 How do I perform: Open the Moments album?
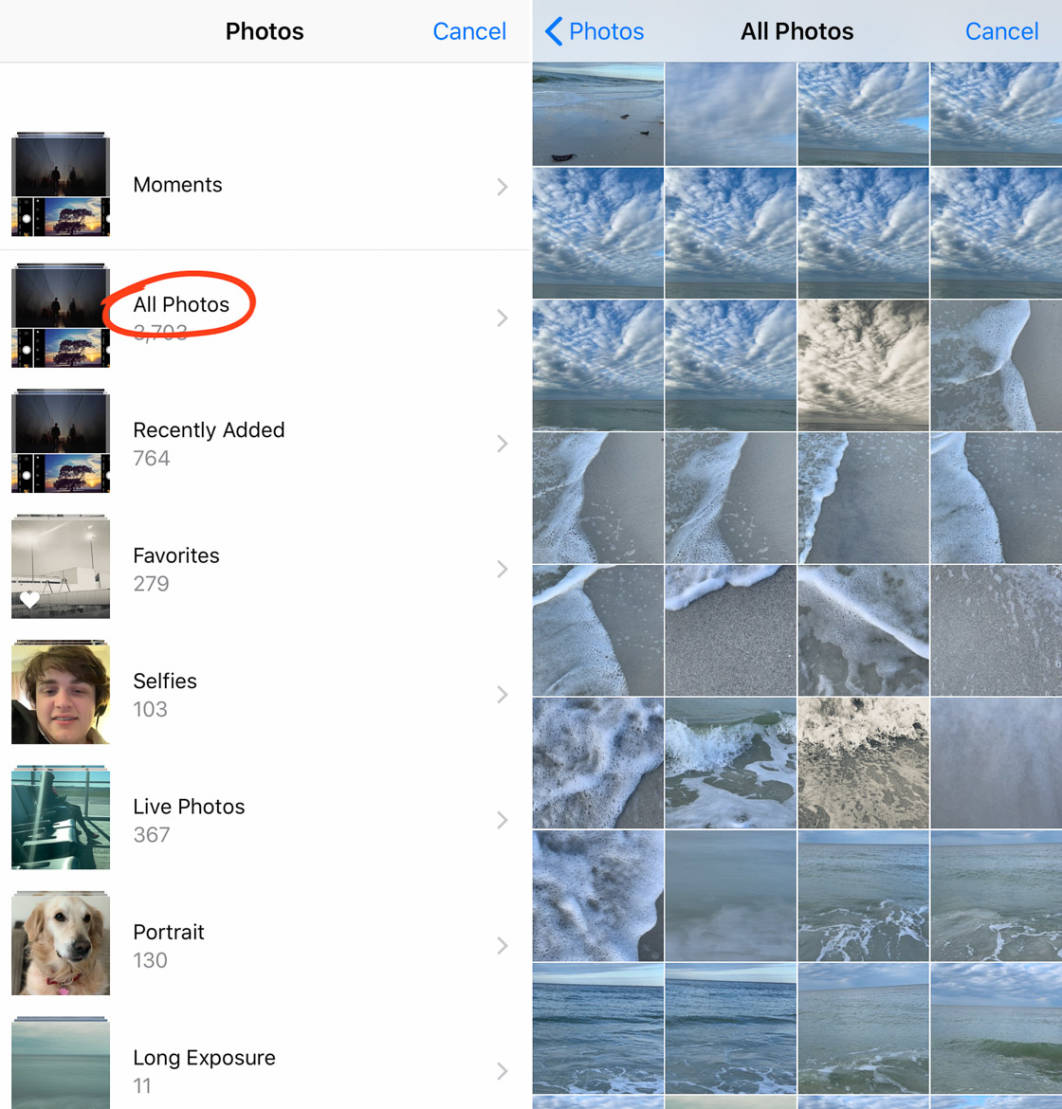coord(178,185)
